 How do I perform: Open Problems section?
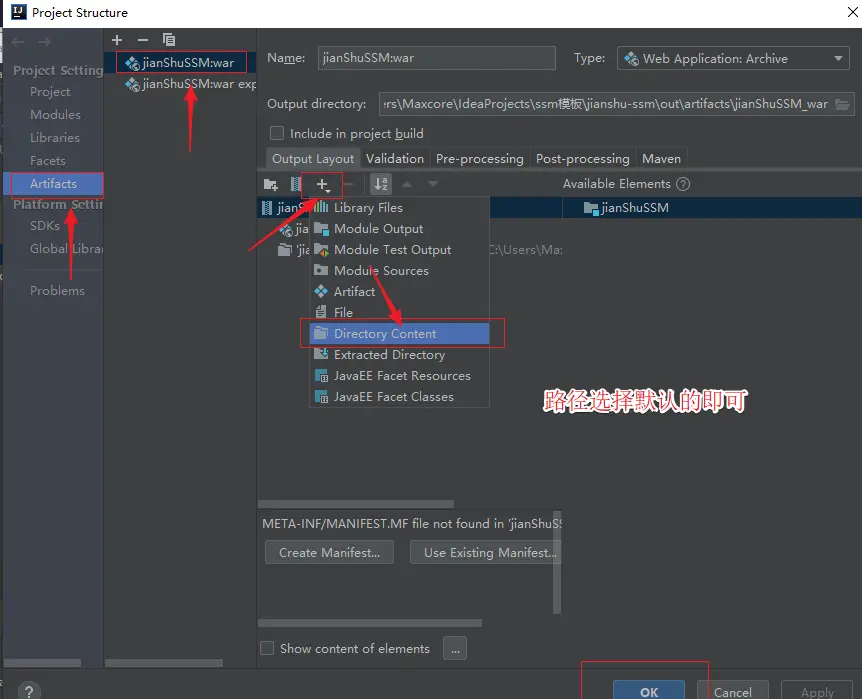57,290
